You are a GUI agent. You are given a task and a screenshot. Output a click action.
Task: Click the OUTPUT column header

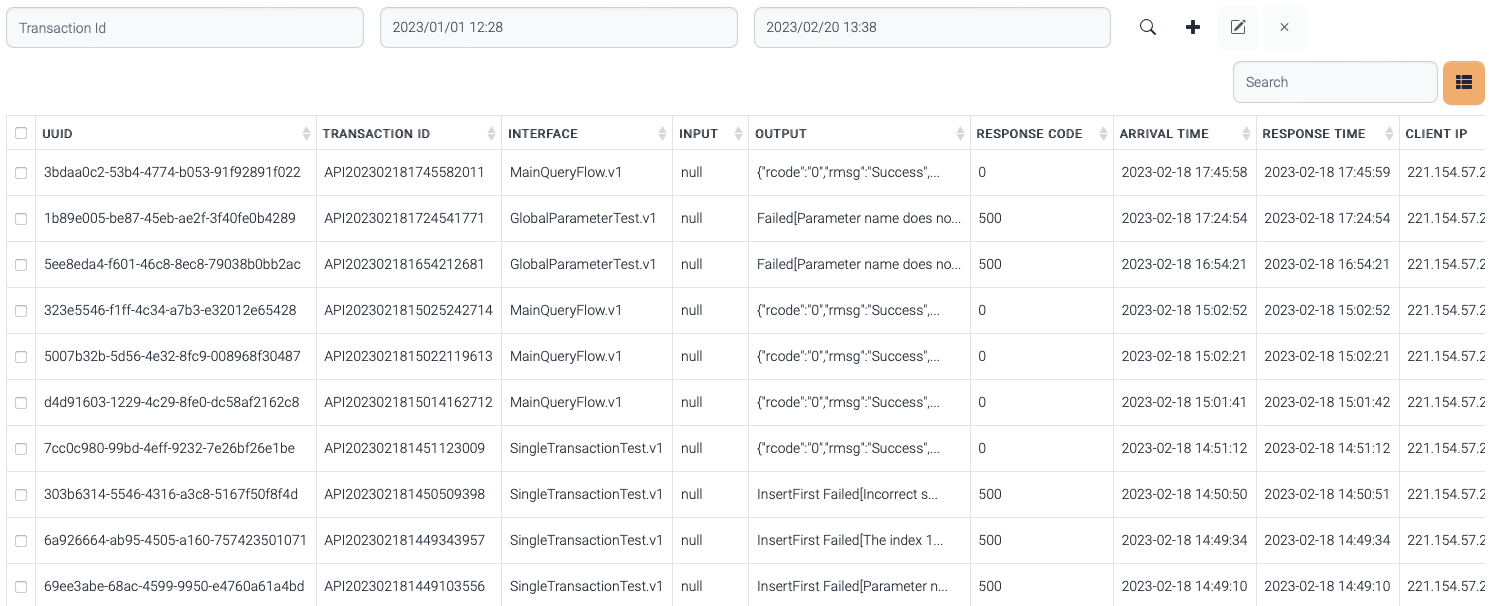(781, 134)
